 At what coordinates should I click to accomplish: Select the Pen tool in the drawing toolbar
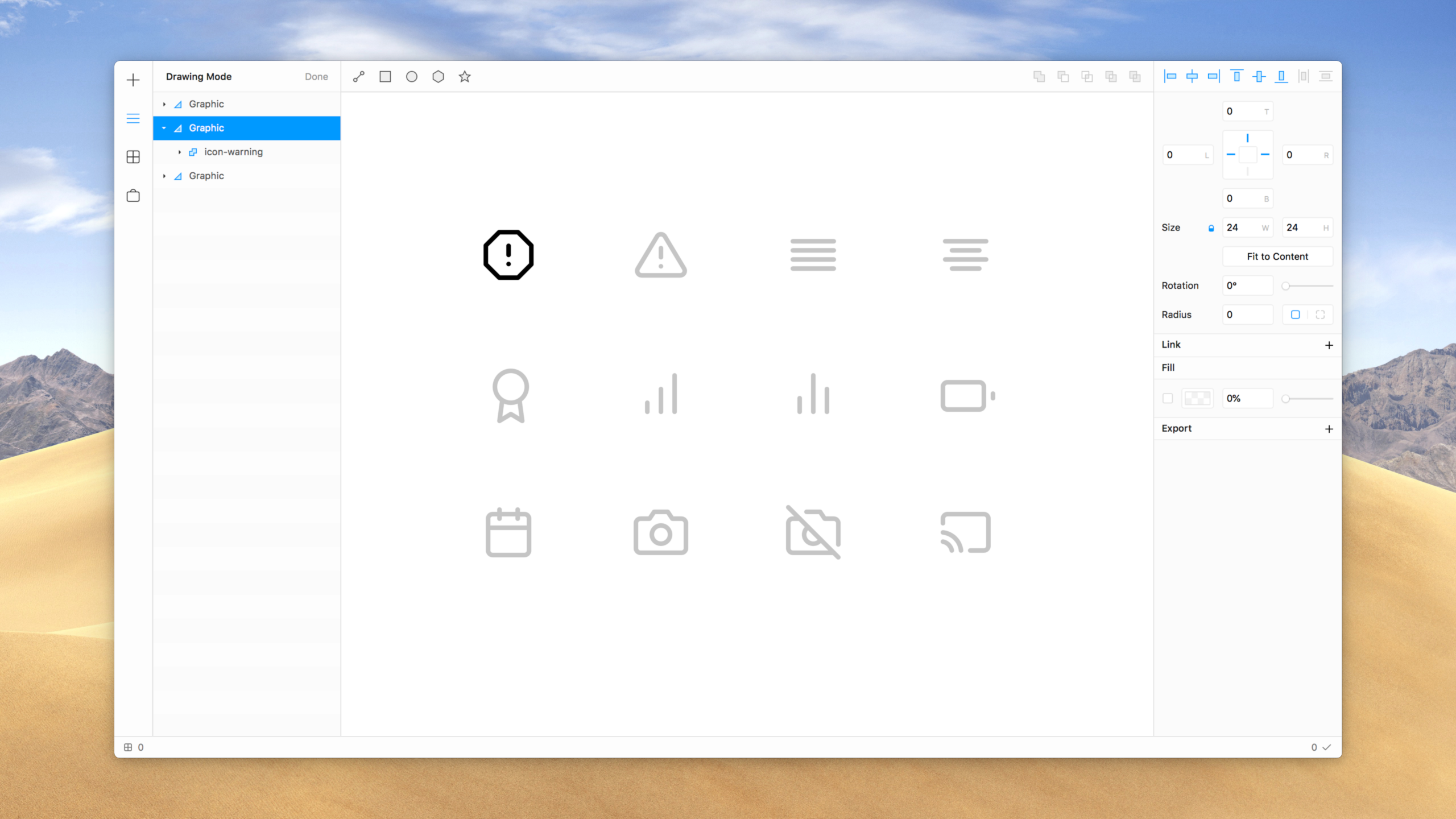pyautogui.click(x=359, y=76)
